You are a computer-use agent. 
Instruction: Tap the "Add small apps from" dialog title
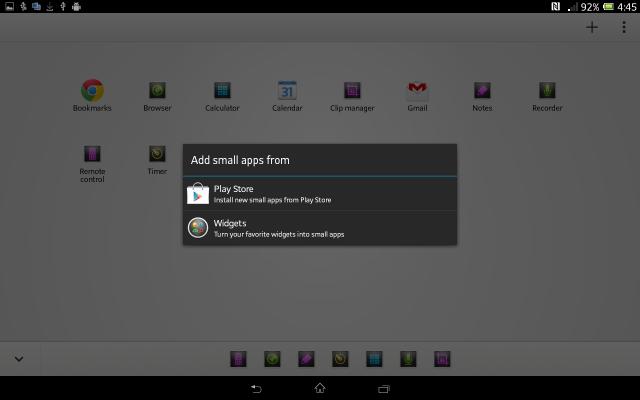coord(240,160)
